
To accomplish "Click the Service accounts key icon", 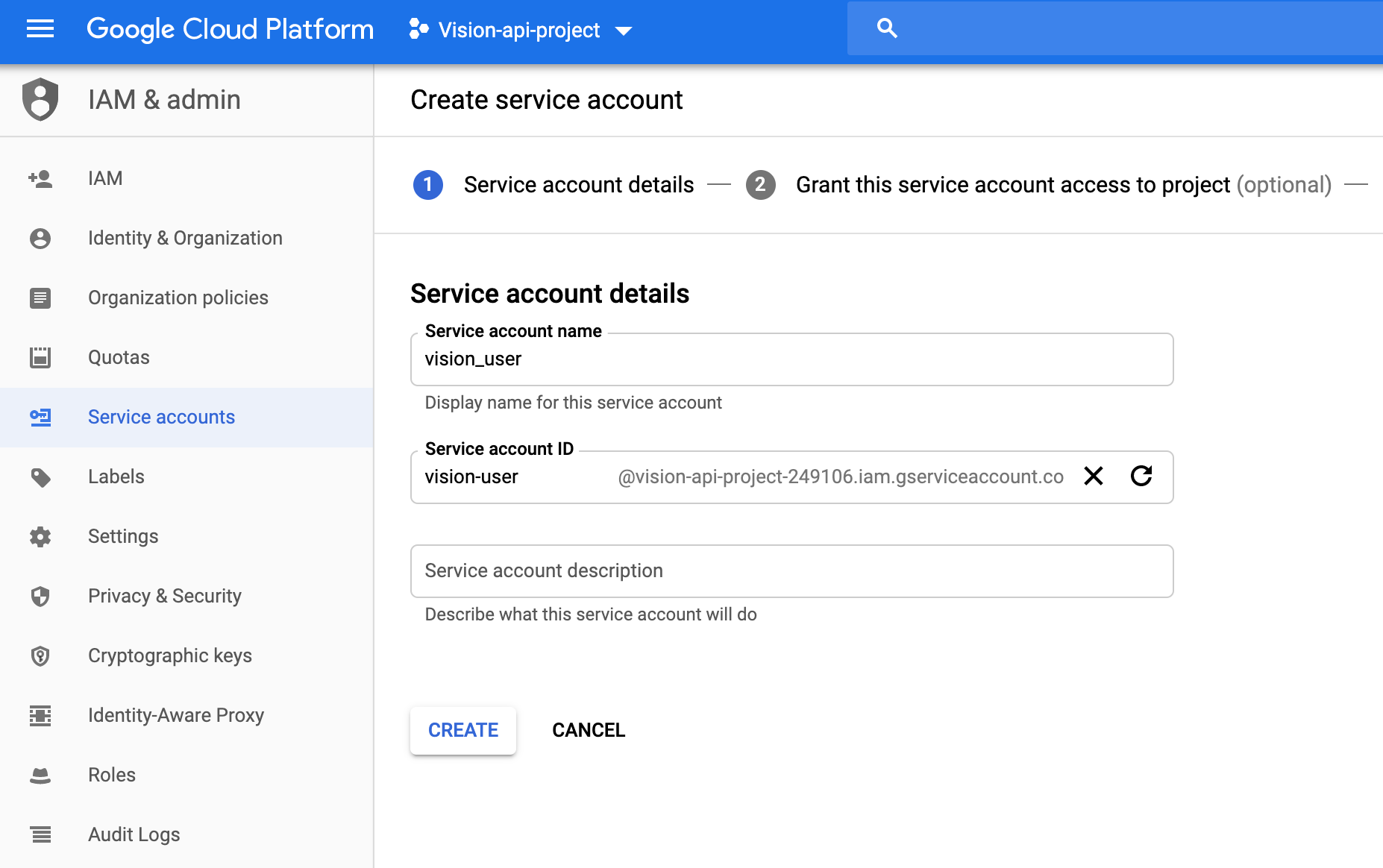I will tap(40, 418).
